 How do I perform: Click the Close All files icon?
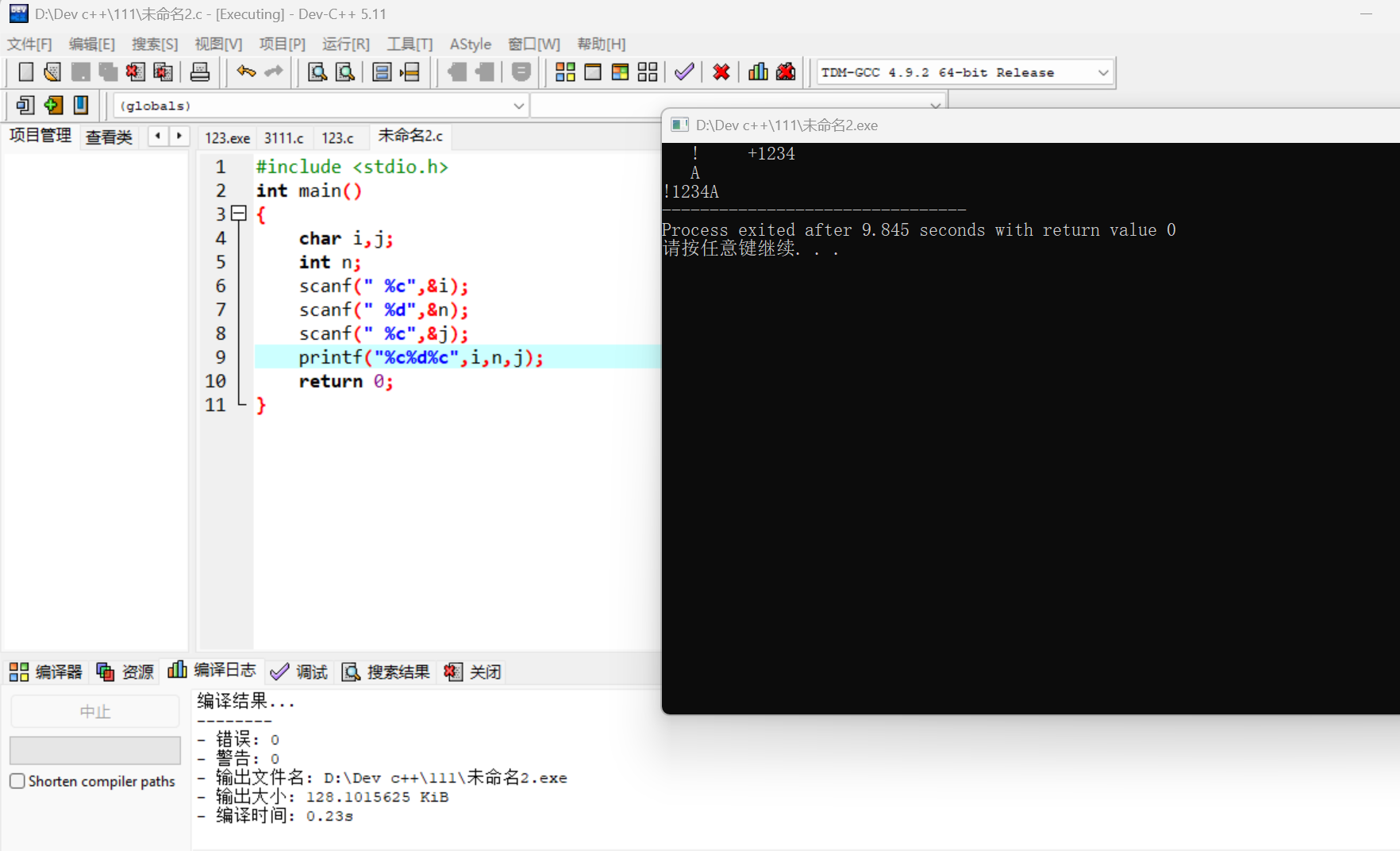point(163,72)
